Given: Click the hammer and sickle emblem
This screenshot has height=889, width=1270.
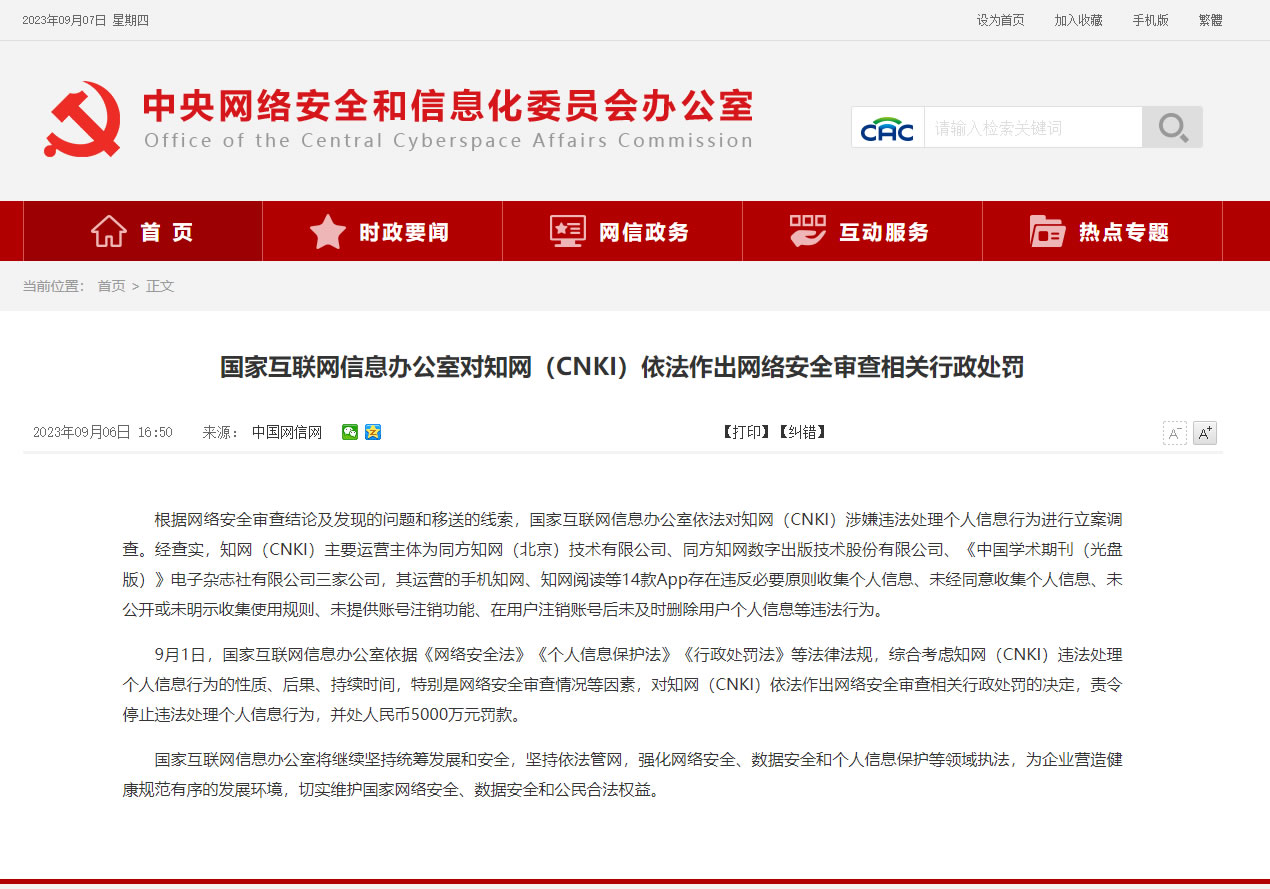Looking at the screenshot, I should [83, 119].
